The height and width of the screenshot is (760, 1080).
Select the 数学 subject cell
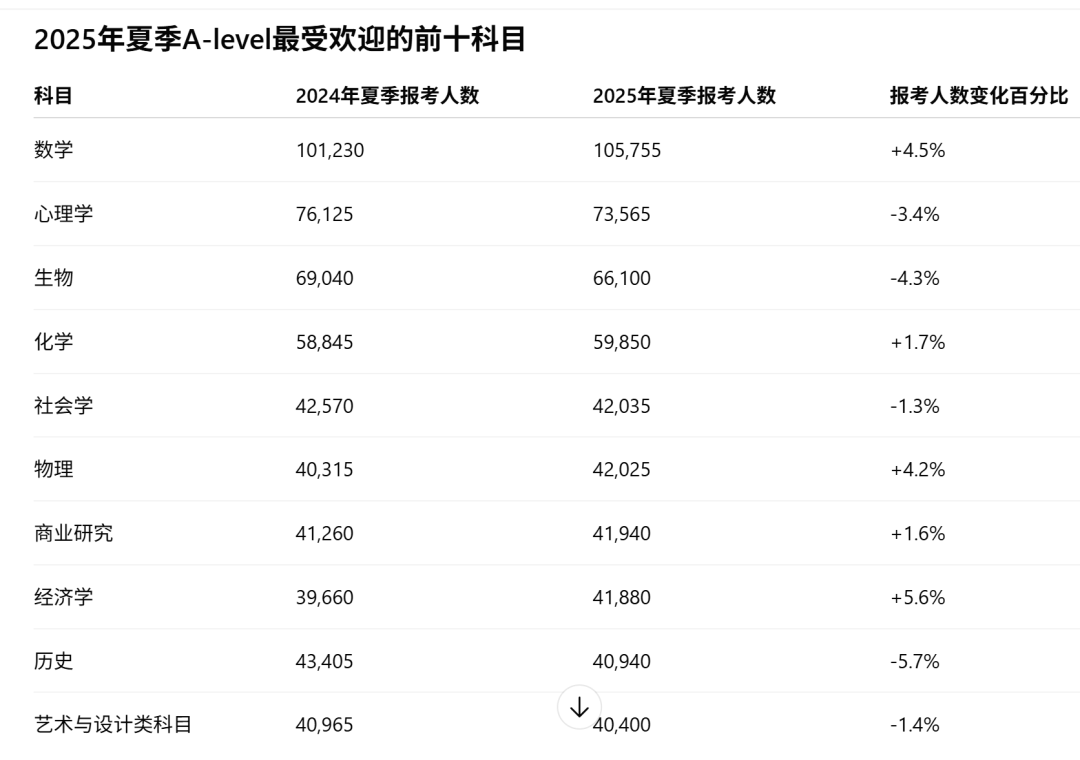(x=53, y=150)
